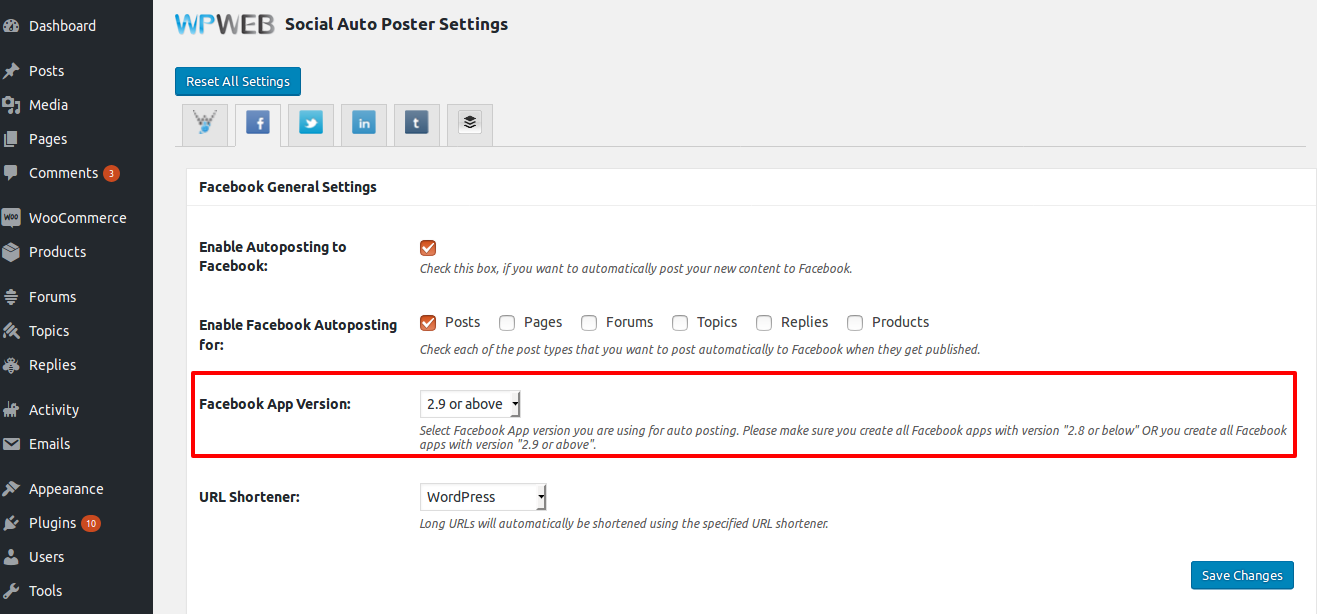Disable the Enable Autoposting to Facebook checkbox
The image size is (1317, 614).
click(428, 248)
